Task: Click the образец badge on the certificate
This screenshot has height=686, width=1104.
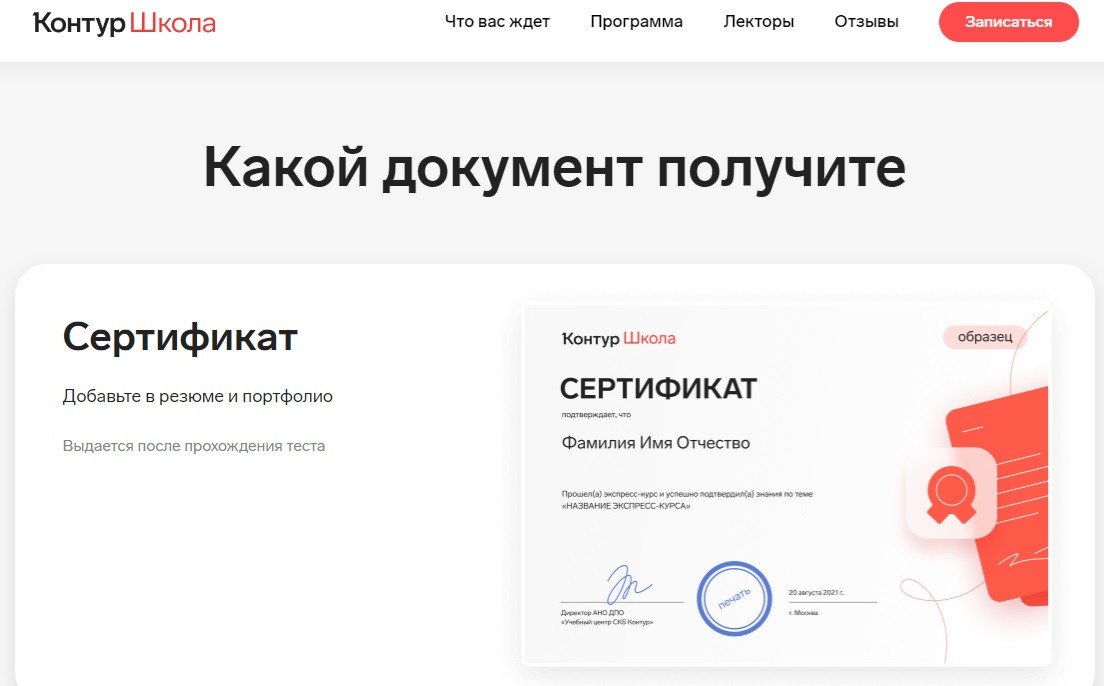Action: pos(985,337)
